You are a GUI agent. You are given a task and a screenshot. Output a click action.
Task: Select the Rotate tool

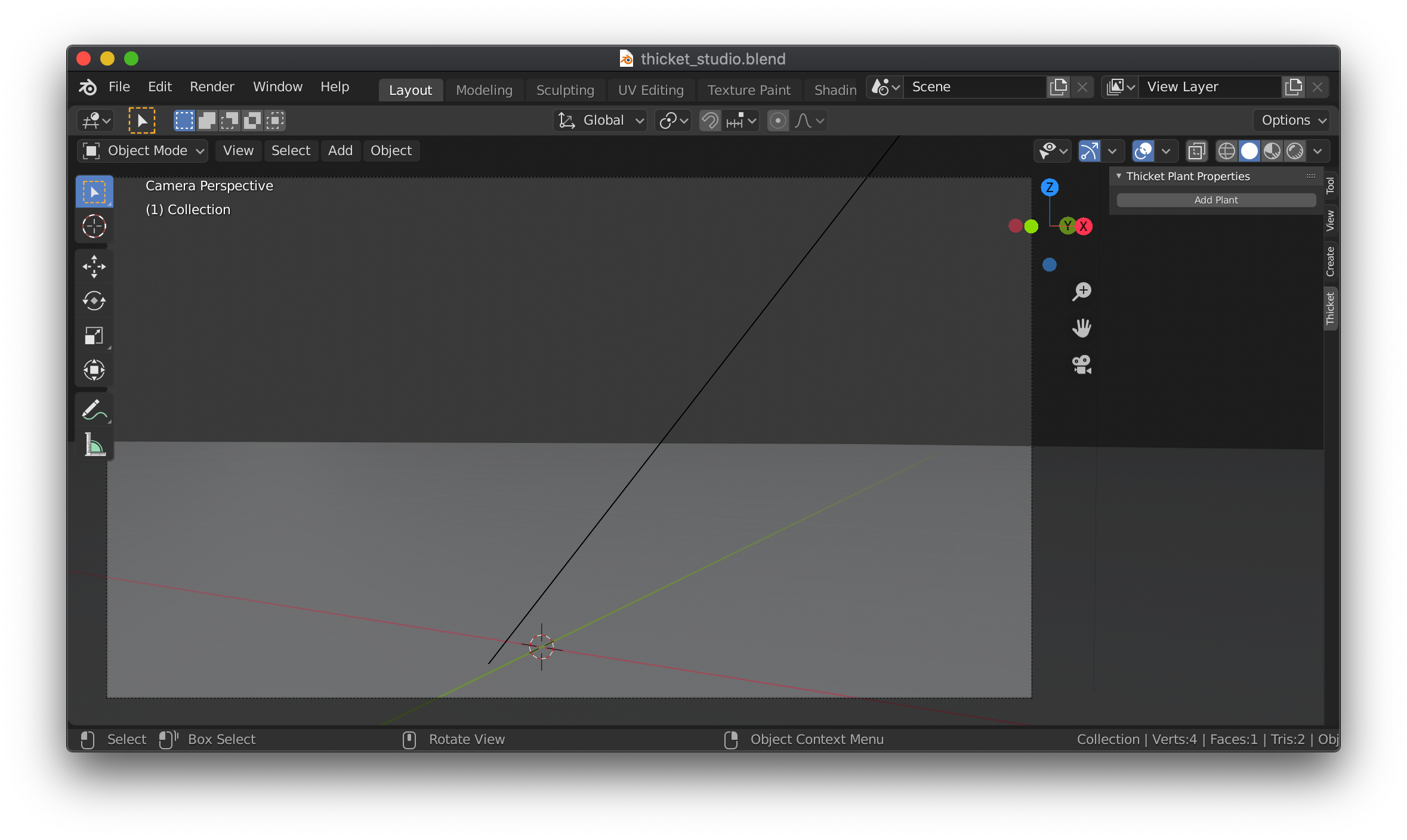[x=94, y=301]
